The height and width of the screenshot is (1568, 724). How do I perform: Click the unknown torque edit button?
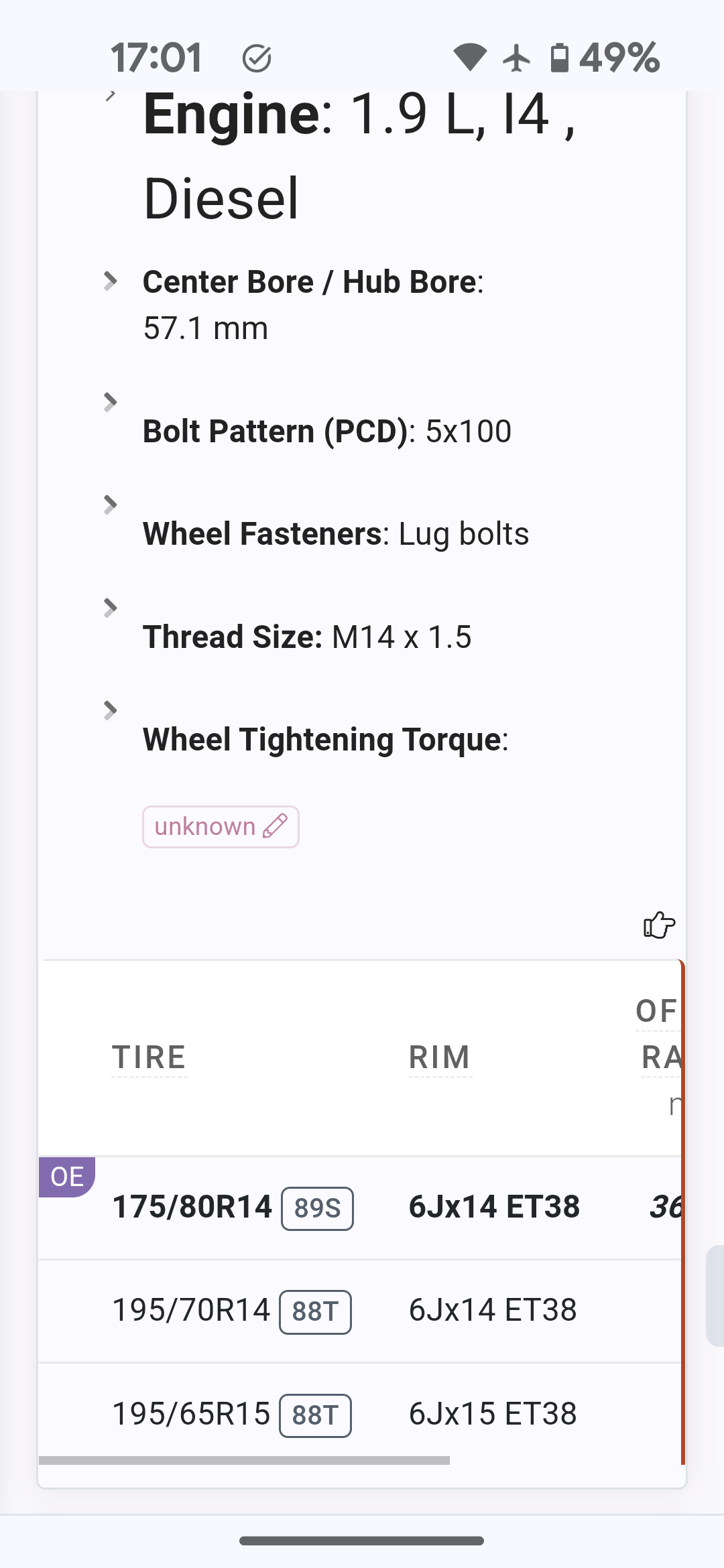221,827
